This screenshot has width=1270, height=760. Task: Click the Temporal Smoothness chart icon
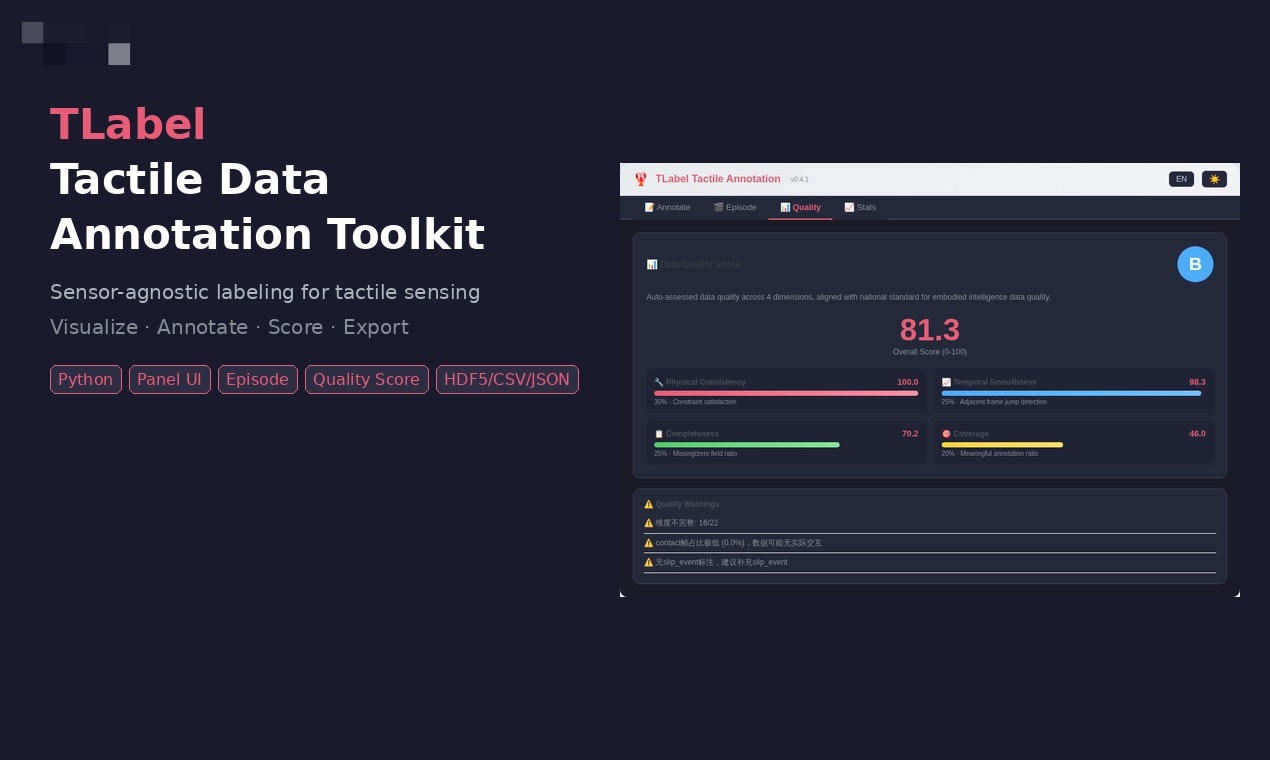point(946,382)
